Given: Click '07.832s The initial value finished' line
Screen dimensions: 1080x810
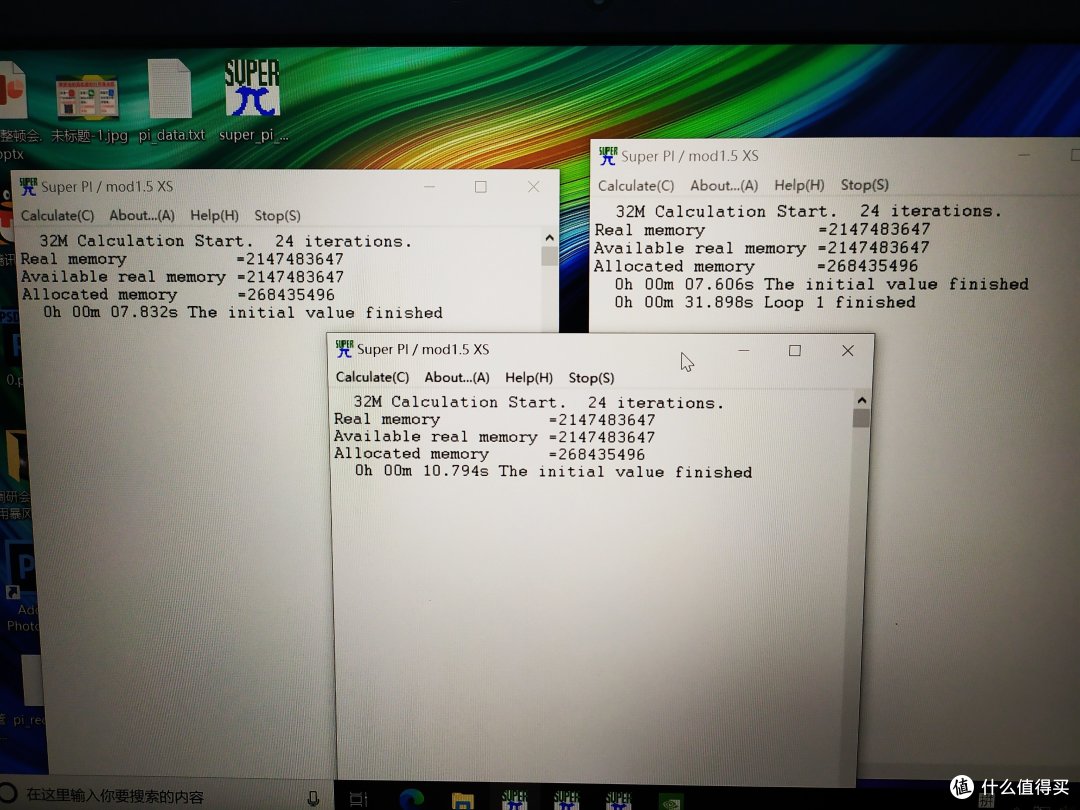Looking at the screenshot, I should tap(242, 312).
